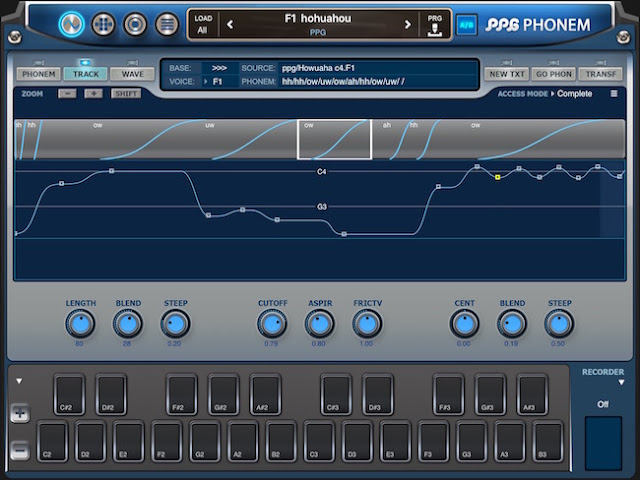Go to the next preset arrow
The width and height of the screenshot is (640, 480).
[407, 25]
